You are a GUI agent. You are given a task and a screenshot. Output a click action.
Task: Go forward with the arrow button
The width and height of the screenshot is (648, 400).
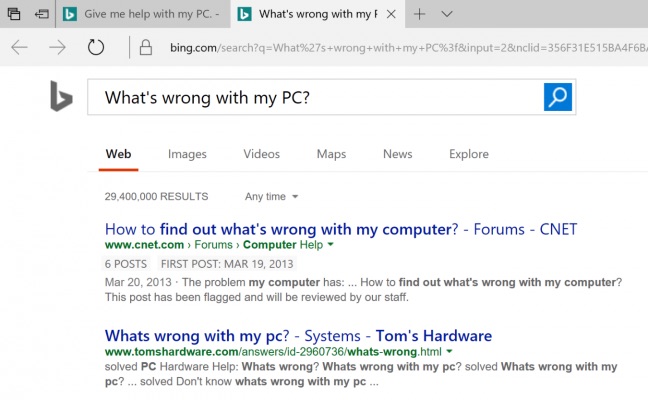[57, 48]
